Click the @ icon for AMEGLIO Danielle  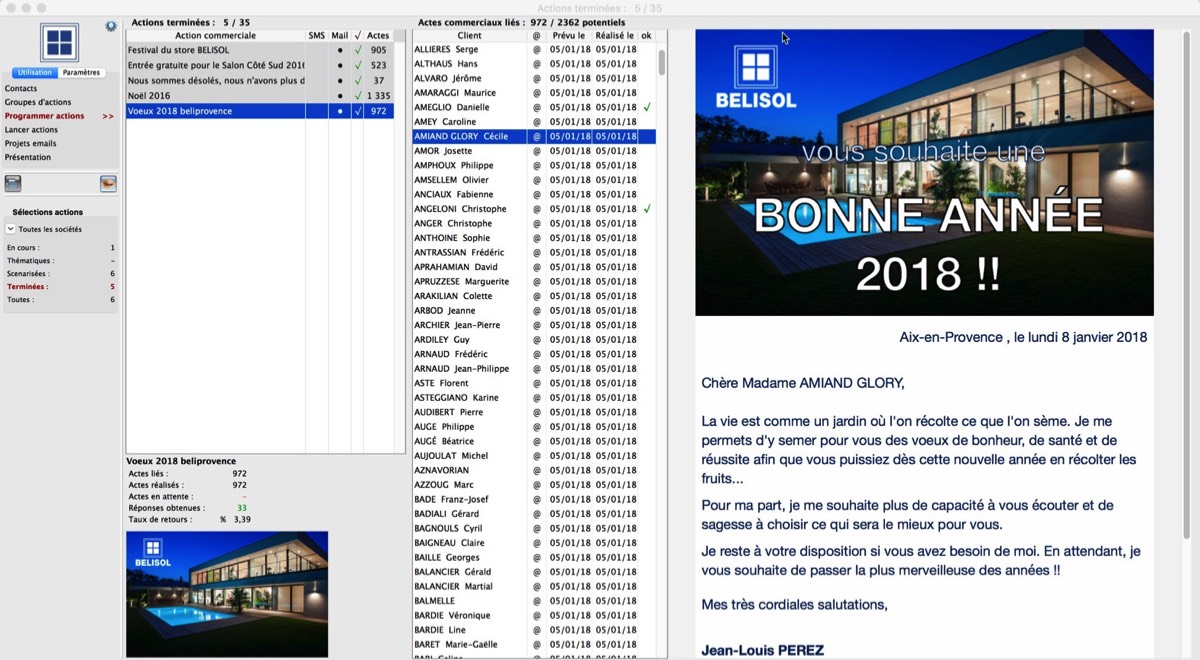pos(536,107)
